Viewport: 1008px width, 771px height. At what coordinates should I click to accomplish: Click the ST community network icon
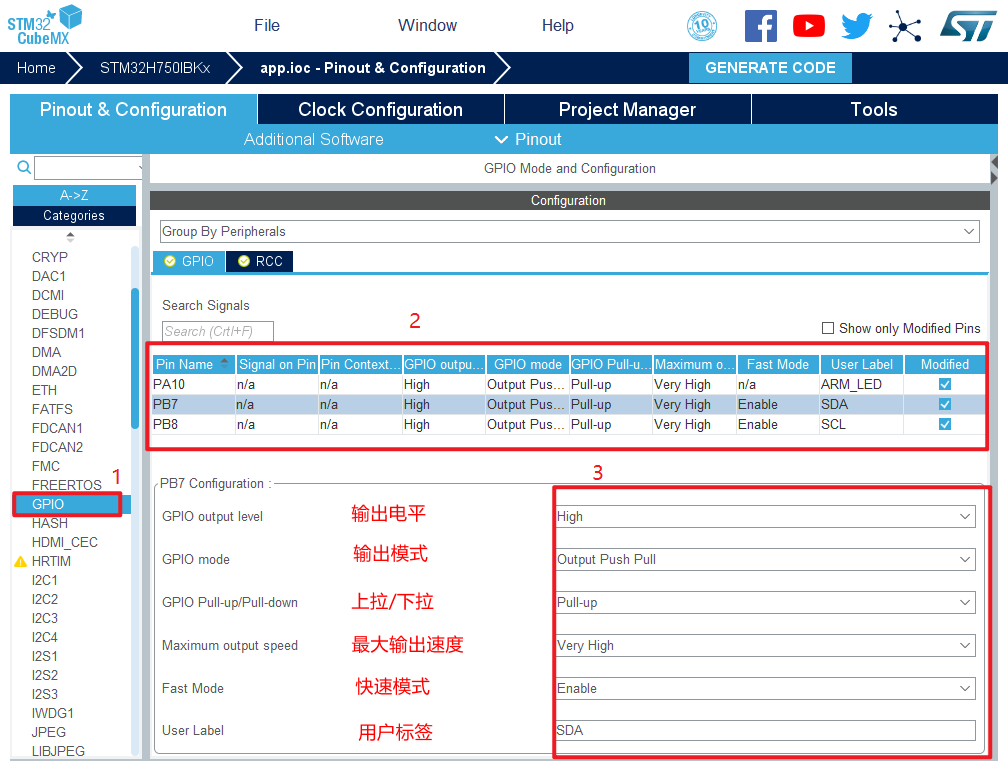(x=905, y=26)
